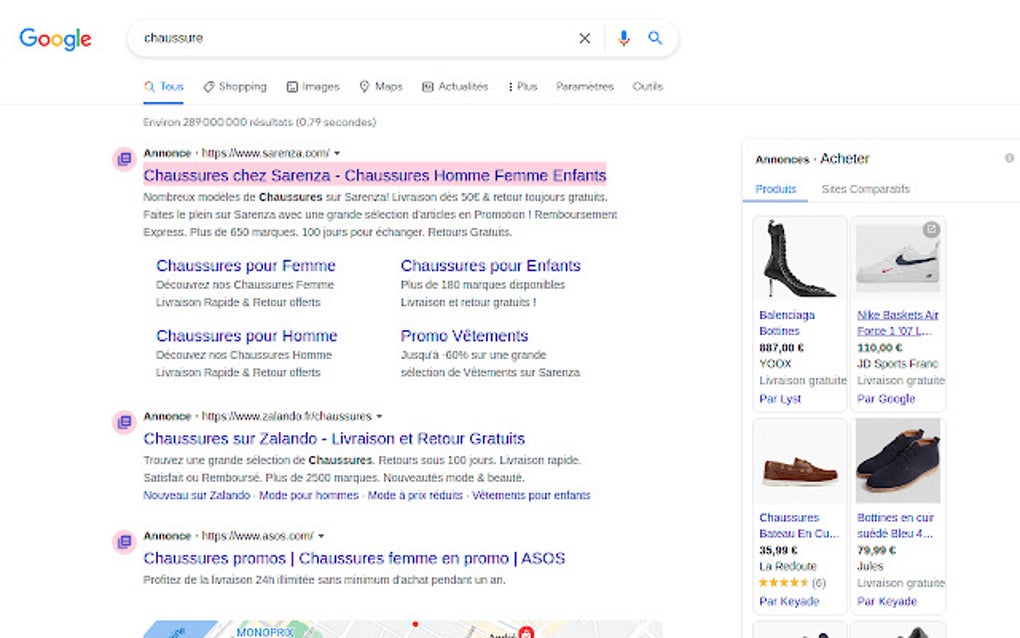The width and height of the screenshot is (1020, 638).
Task: Click the ad badge icon beside Zalando result
Action: pyautogui.click(x=124, y=422)
